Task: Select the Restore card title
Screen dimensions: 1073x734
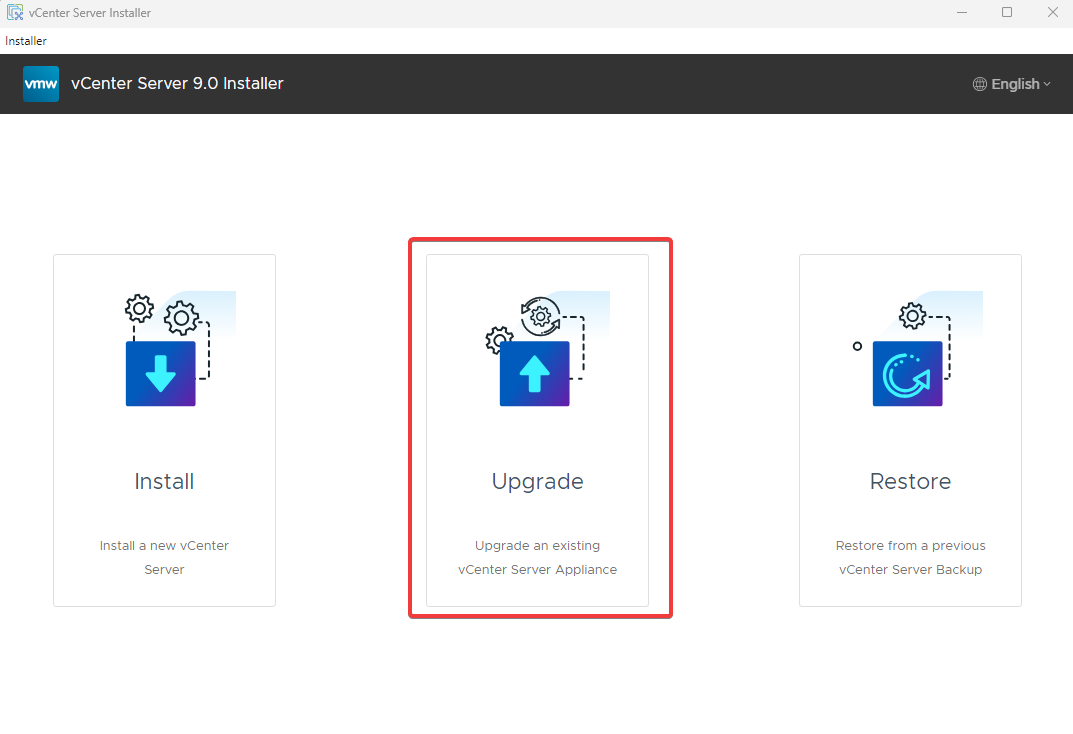Action: coord(910,482)
